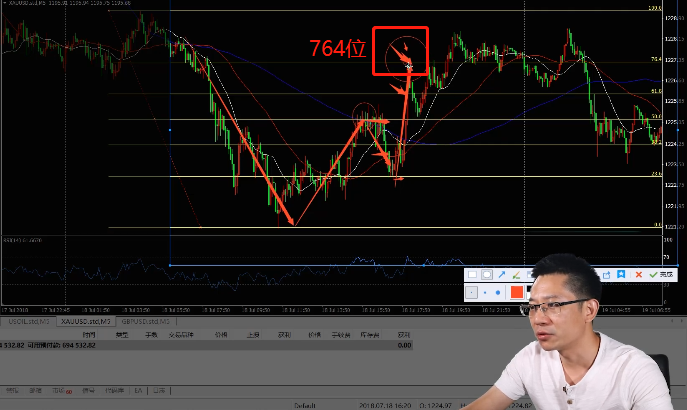Switch to the USOIL.std,M5 chart tab
Image resolution: width=687 pixels, height=410 pixels.
tap(29, 322)
